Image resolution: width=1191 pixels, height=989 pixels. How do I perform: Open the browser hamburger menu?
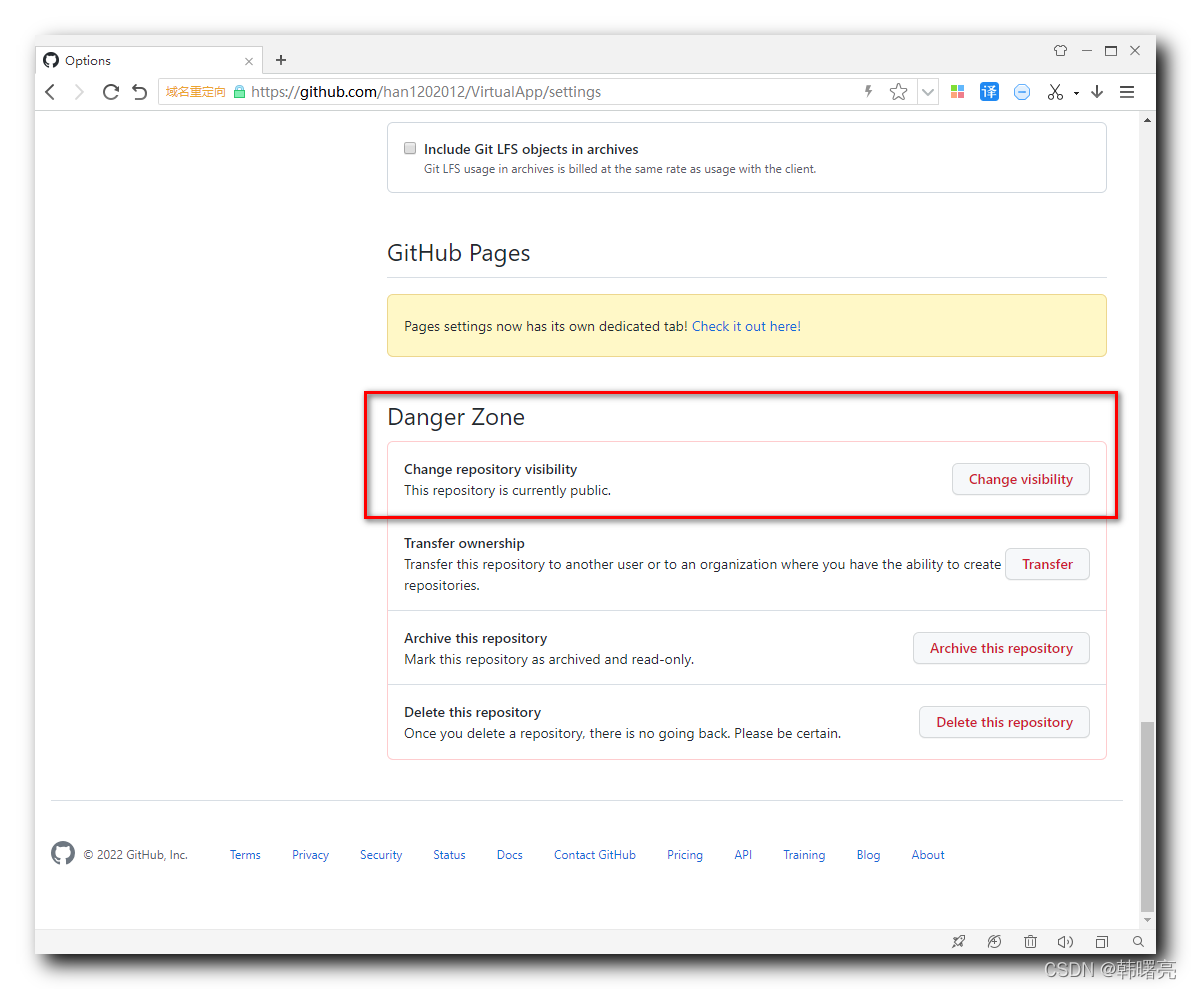(1127, 91)
